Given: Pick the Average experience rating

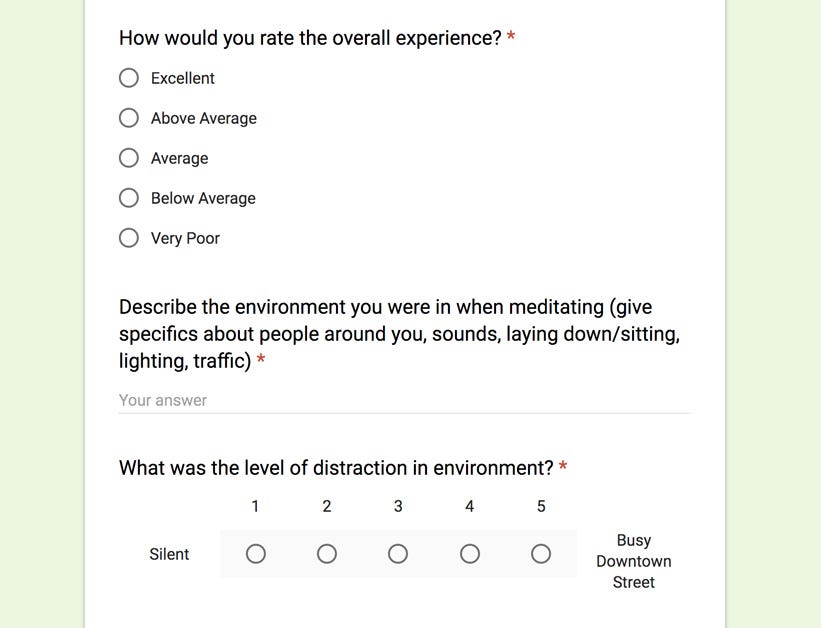Looking at the screenshot, I should tap(129, 158).
